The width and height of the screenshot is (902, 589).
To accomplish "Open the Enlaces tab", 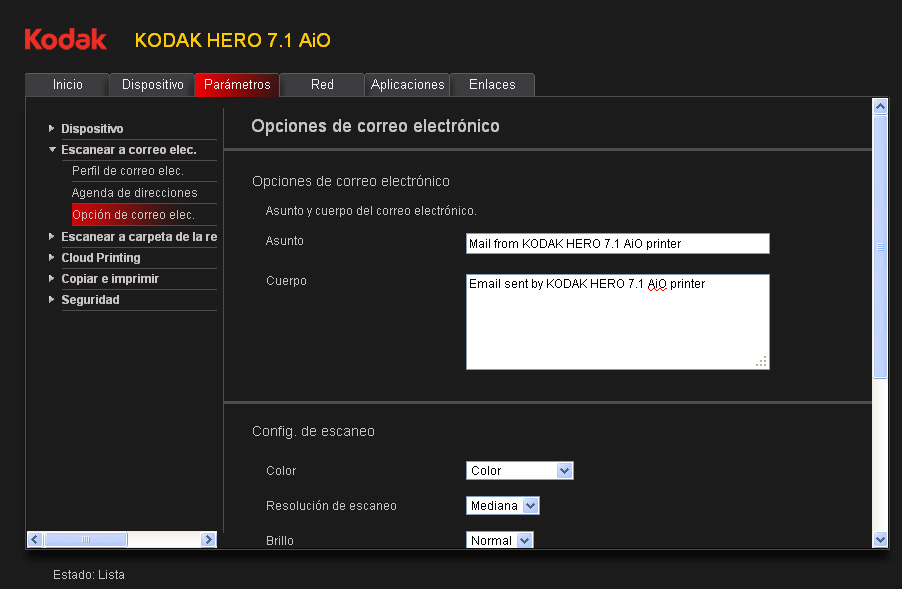I will tap(492, 85).
